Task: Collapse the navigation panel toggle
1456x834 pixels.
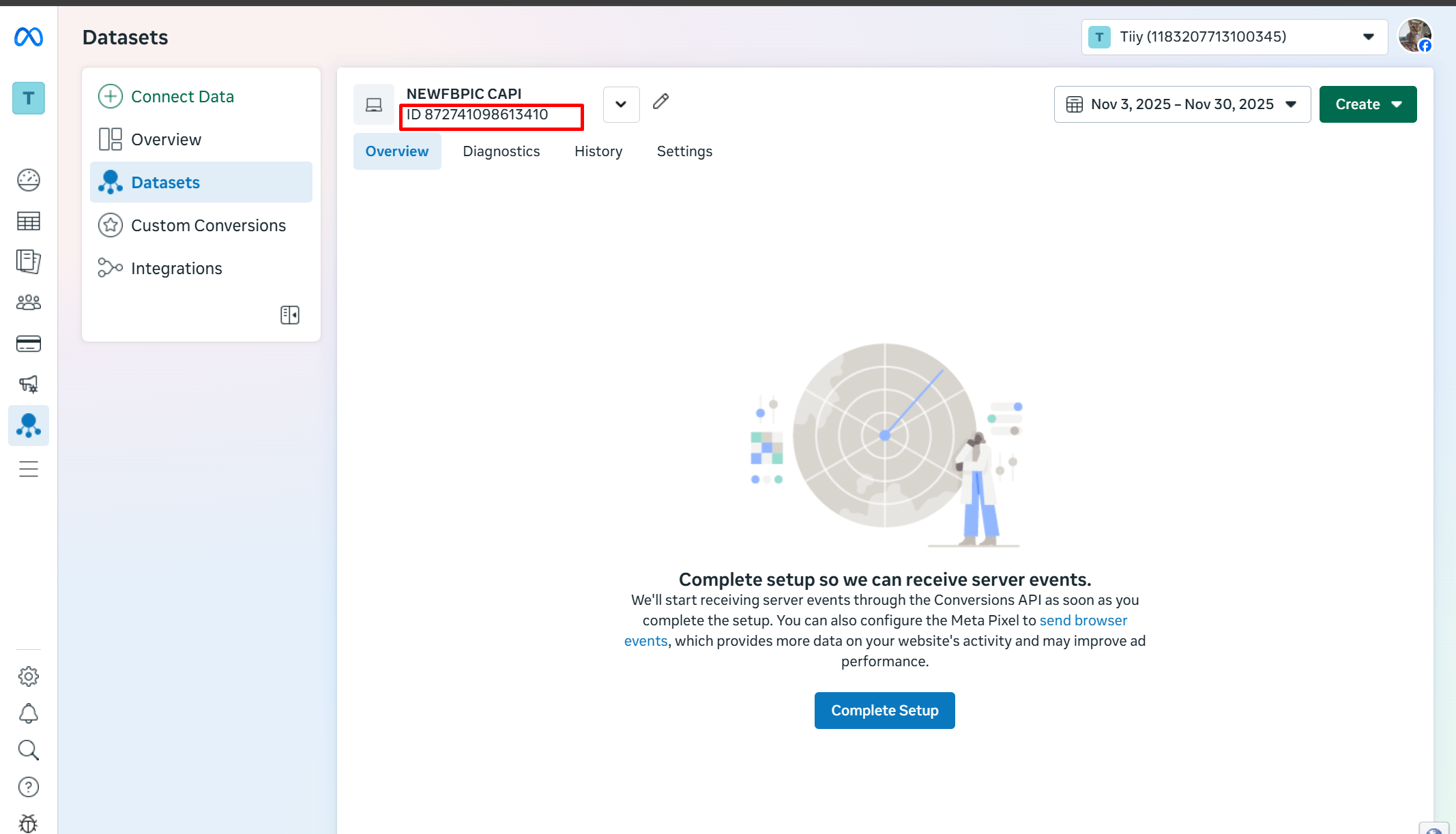Action: [x=290, y=314]
